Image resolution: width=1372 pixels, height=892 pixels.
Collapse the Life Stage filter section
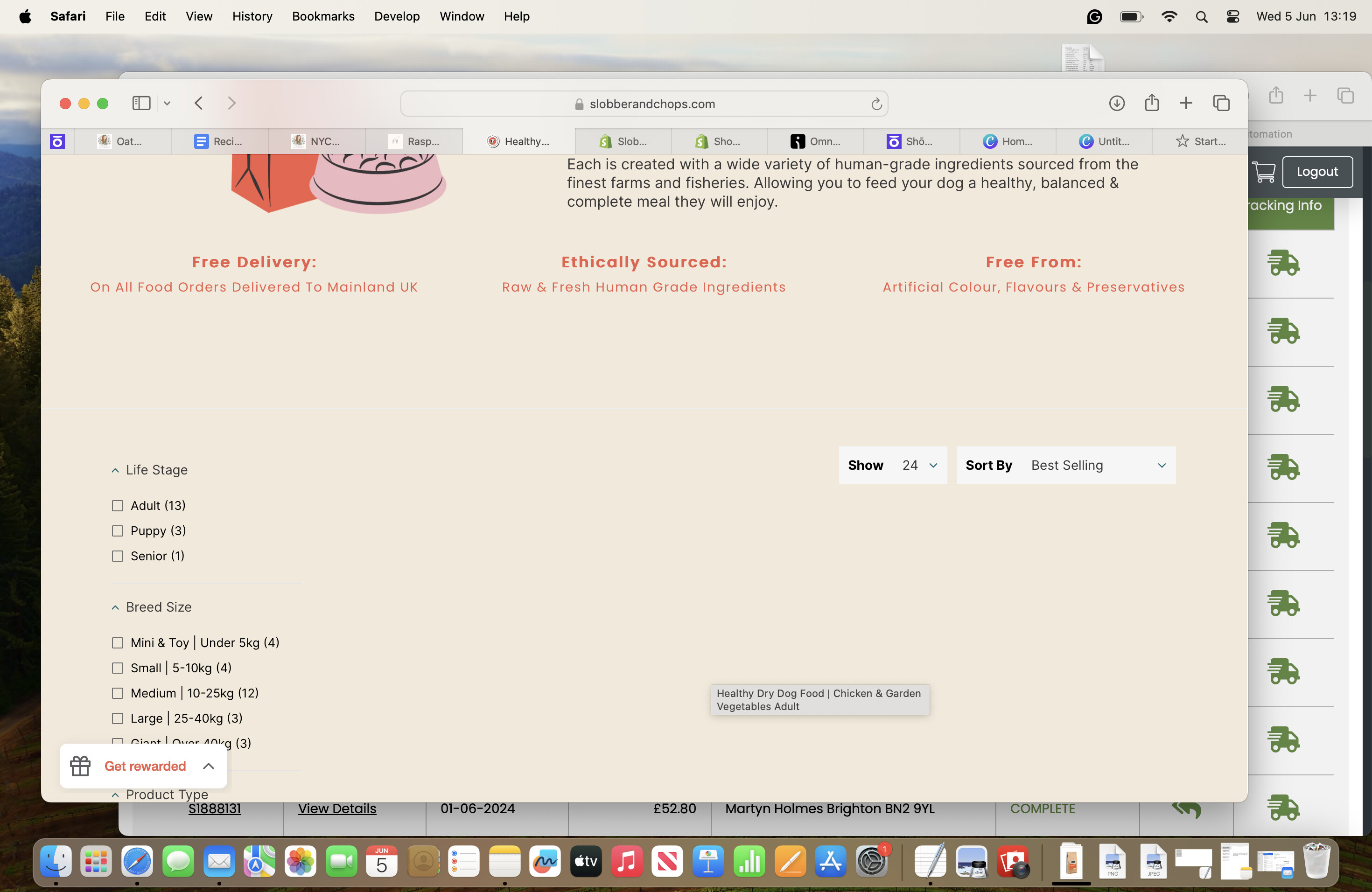click(x=150, y=470)
